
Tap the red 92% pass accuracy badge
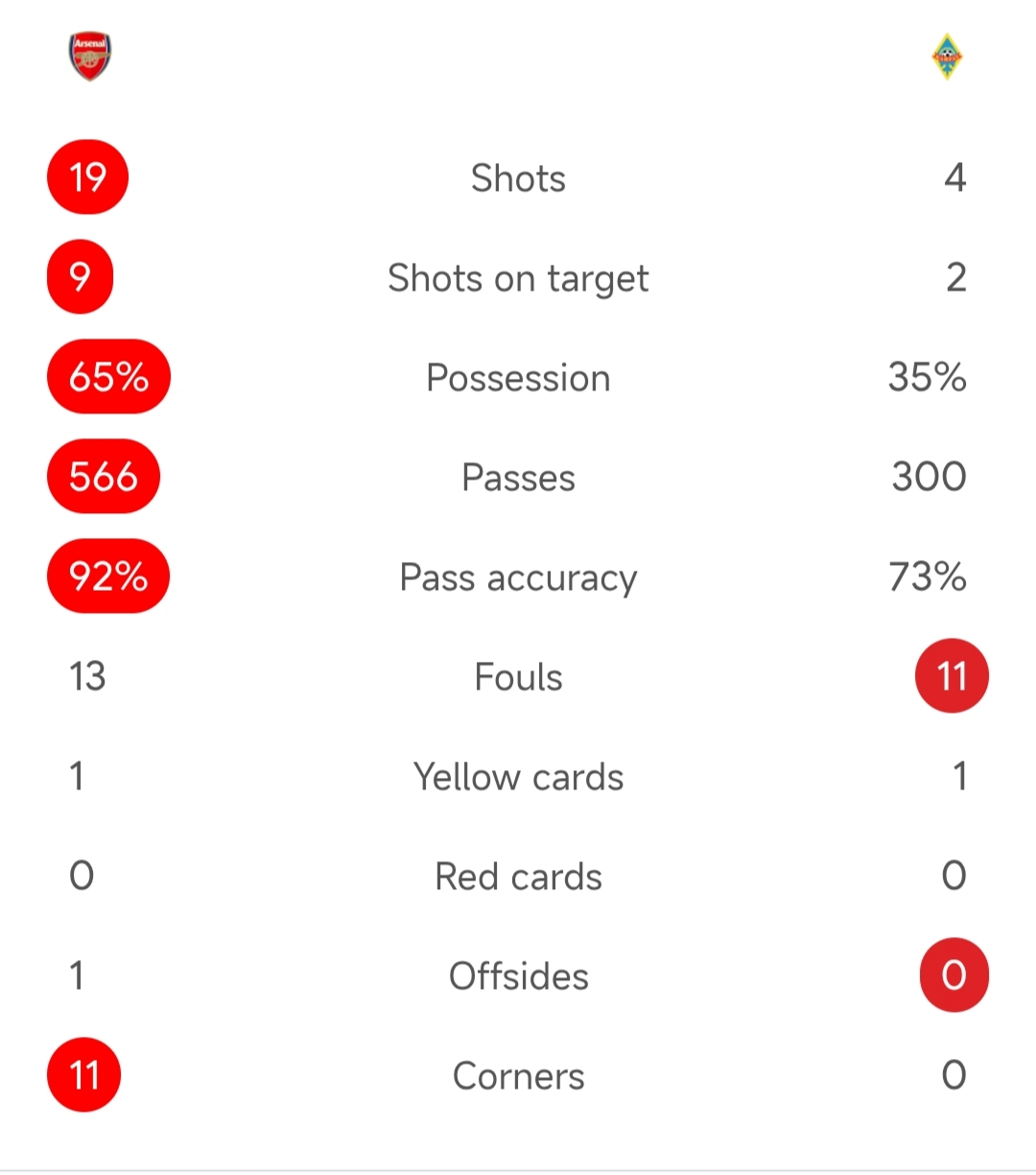tap(108, 576)
